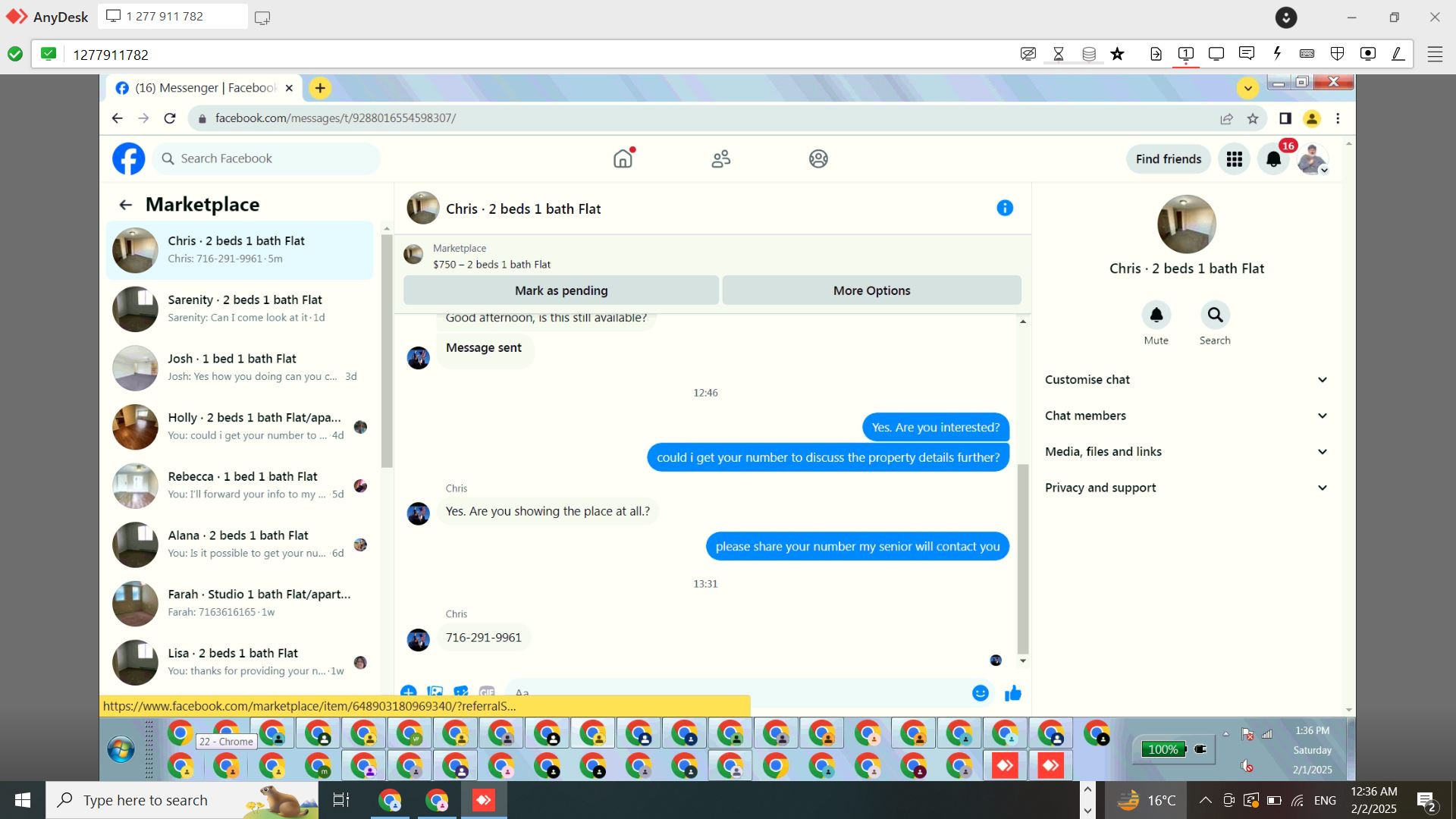Mute the Chris conversation
This screenshot has height=819, width=1456.
(x=1156, y=315)
